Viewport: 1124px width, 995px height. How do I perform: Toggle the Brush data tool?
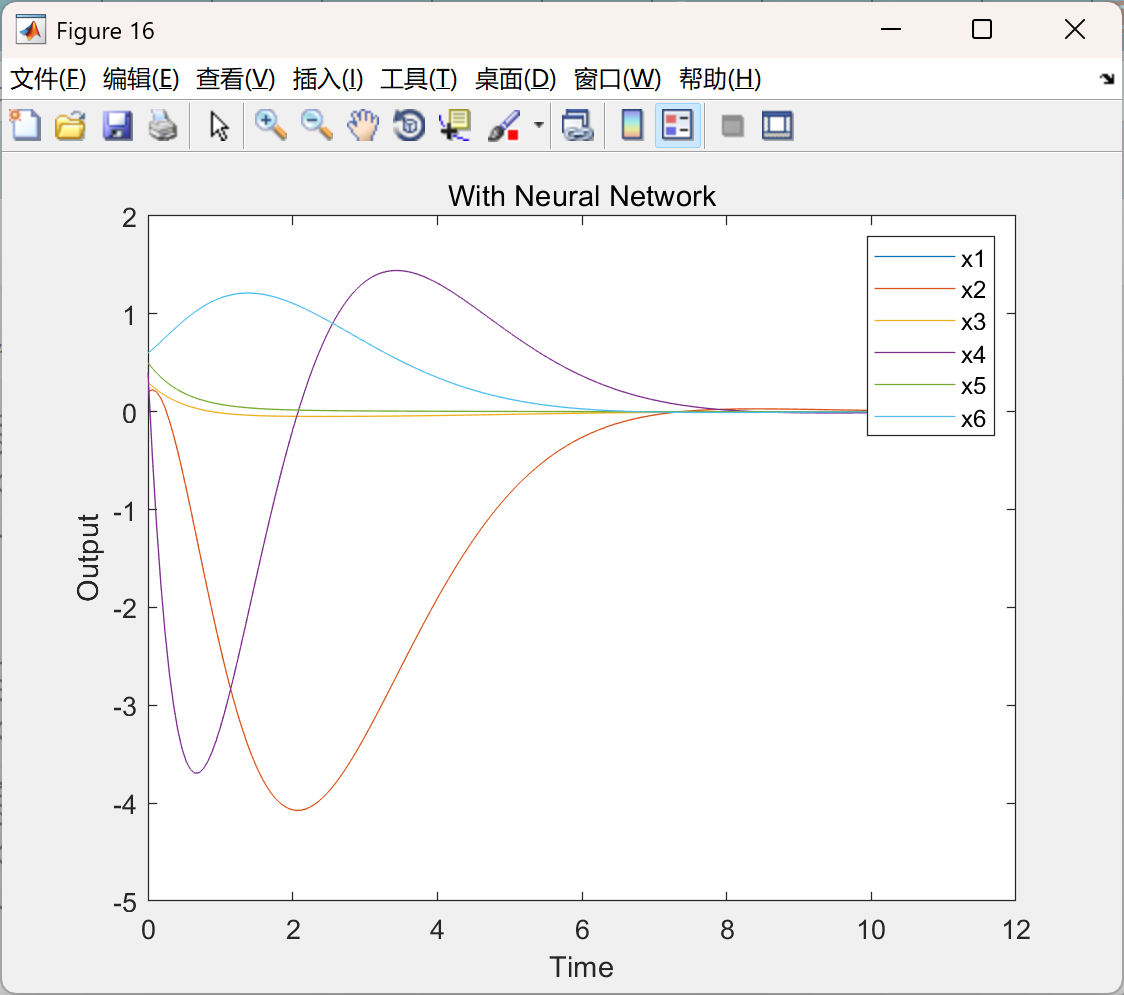[x=504, y=125]
